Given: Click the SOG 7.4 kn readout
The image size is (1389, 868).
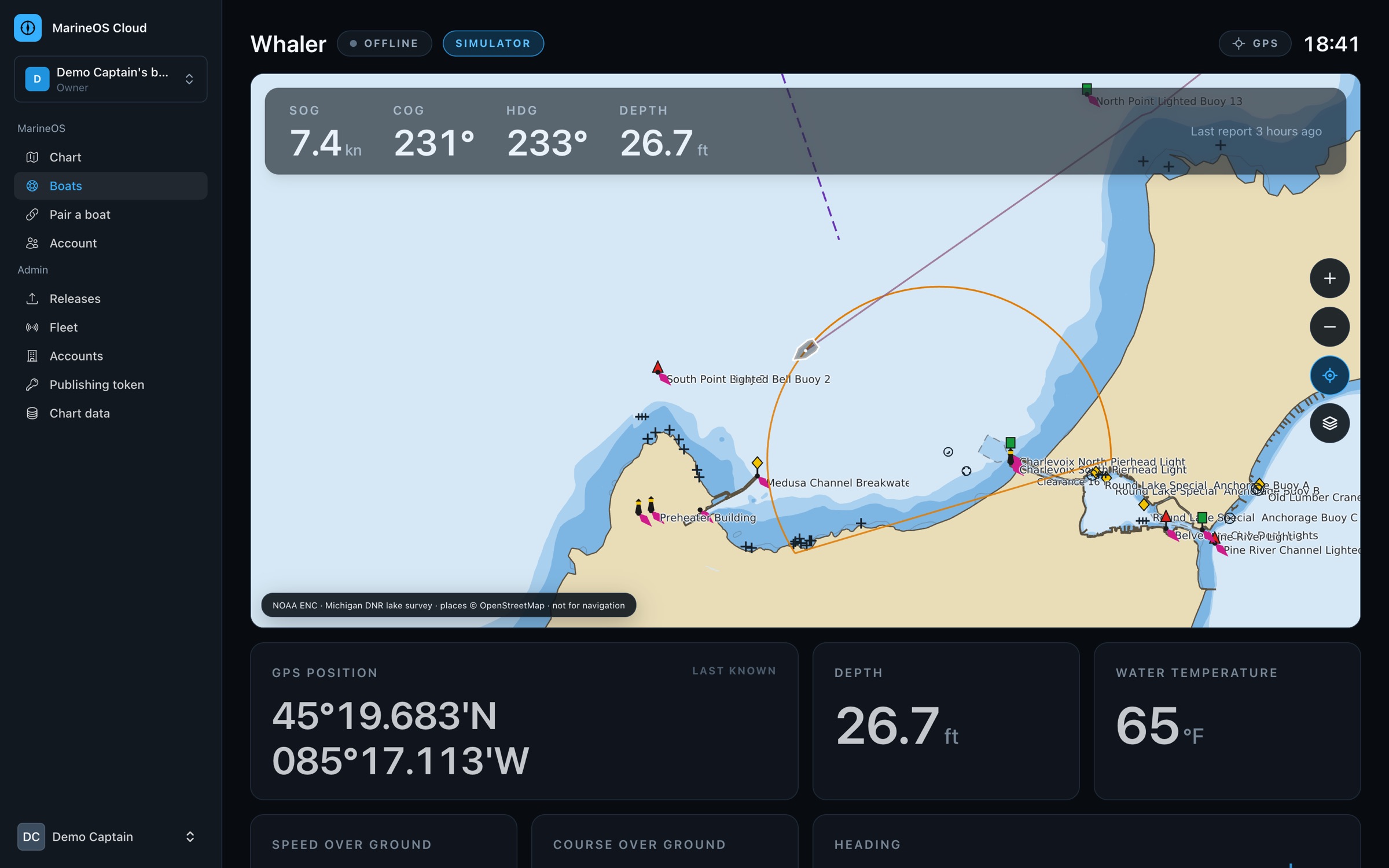Looking at the screenshot, I should [325, 132].
